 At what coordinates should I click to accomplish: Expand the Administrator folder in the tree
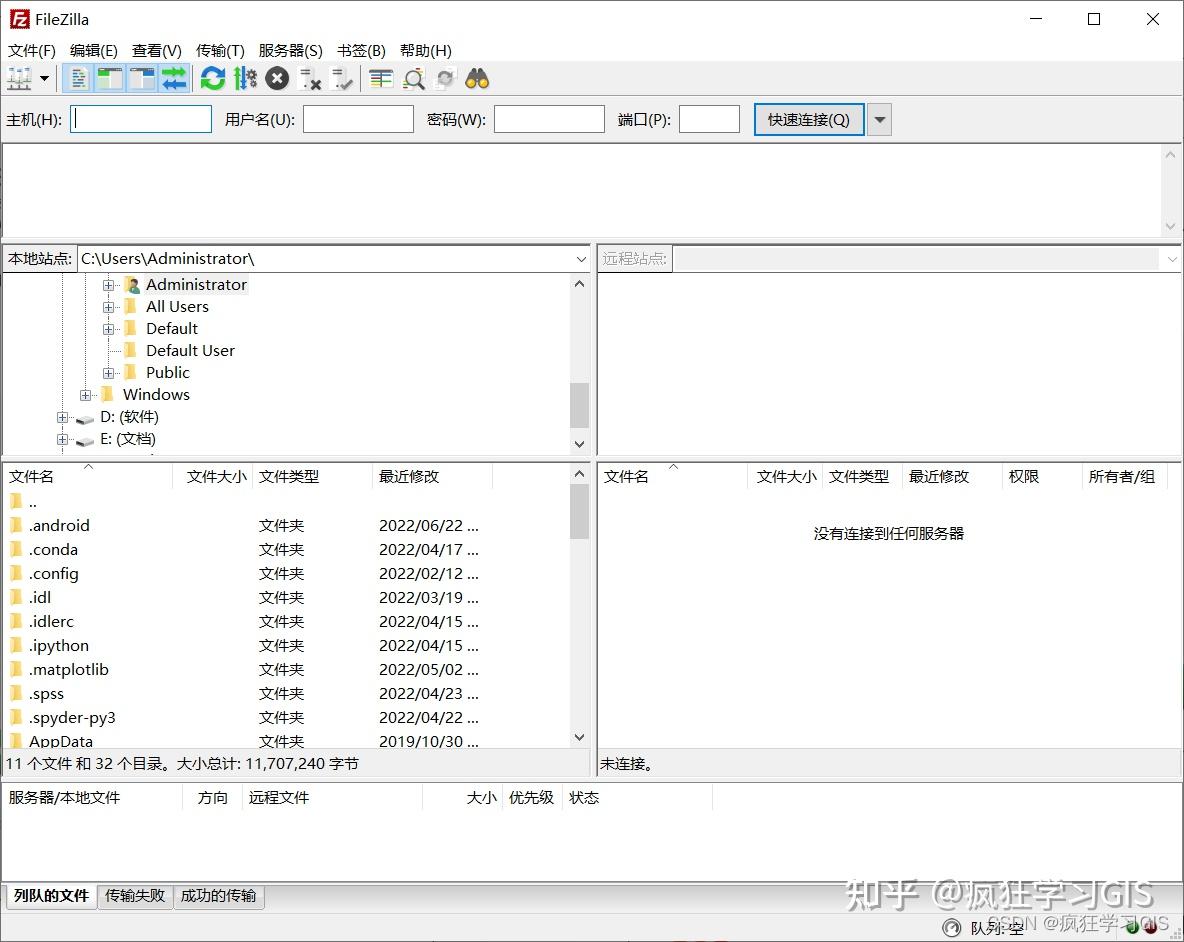pyautogui.click(x=110, y=284)
